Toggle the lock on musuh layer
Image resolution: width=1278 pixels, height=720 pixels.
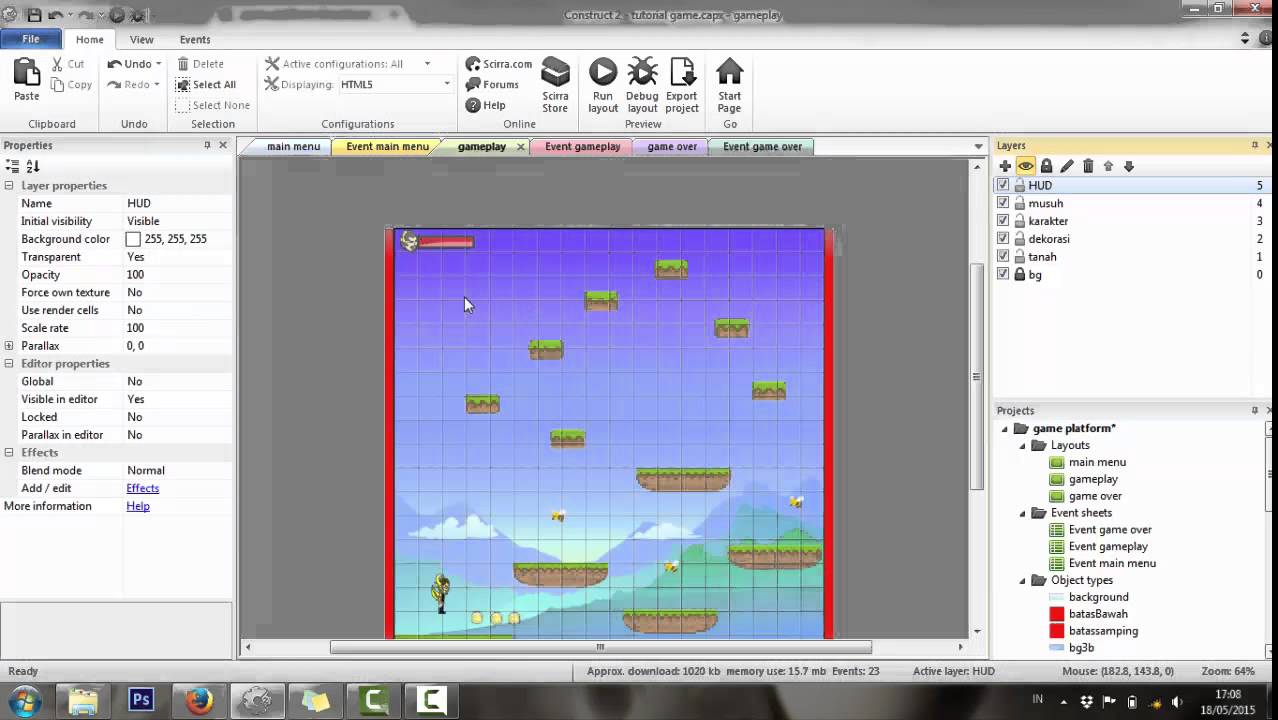(x=1020, y=203)
